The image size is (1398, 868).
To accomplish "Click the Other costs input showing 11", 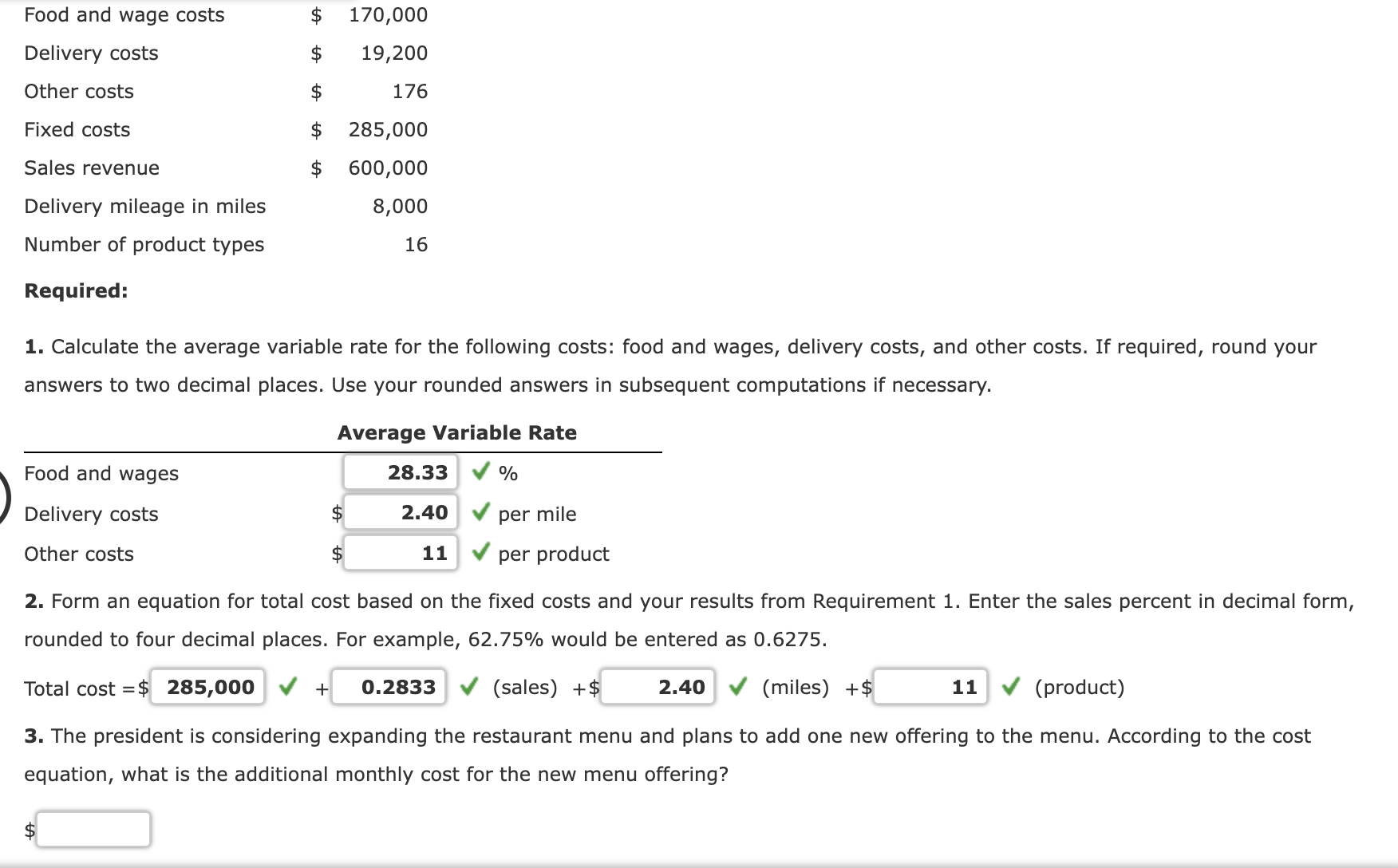I will [x=399, y=554].
